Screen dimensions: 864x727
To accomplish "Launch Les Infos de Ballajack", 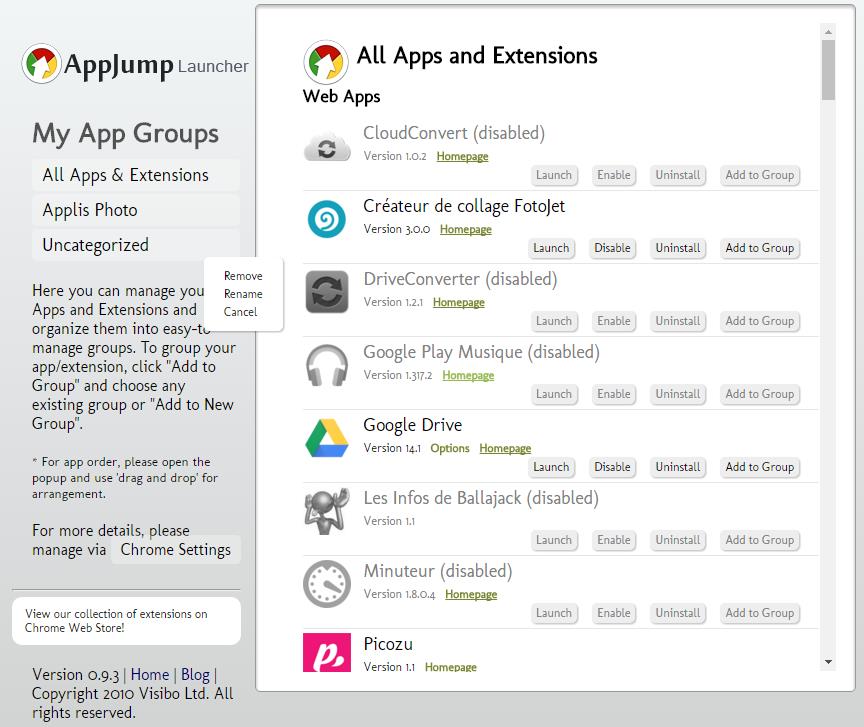I will click(x=554, y=540).
